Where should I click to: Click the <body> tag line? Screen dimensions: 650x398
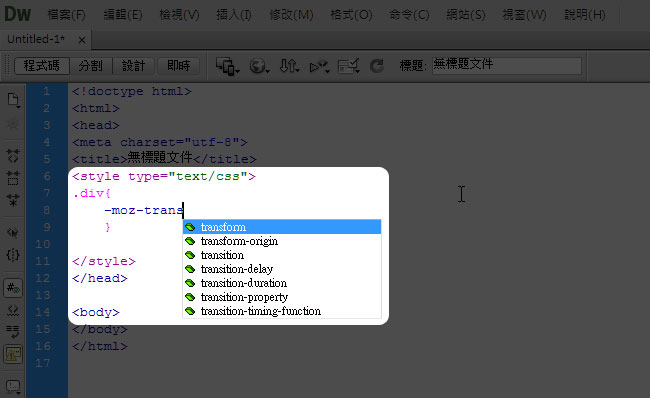click(x=96, y=312)
